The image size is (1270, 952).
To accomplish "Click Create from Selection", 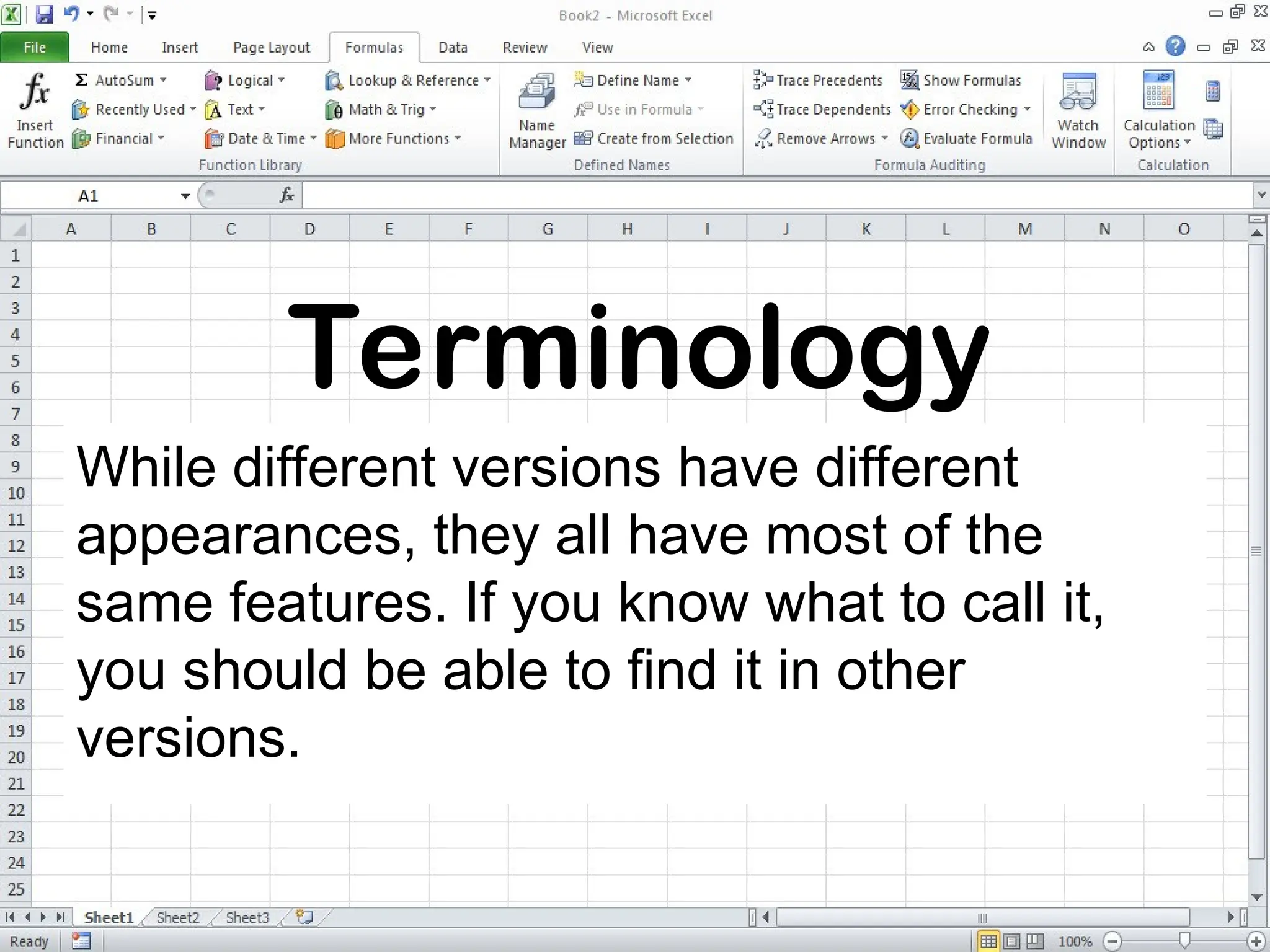I will pyautogui.click(x=654, y=138).
